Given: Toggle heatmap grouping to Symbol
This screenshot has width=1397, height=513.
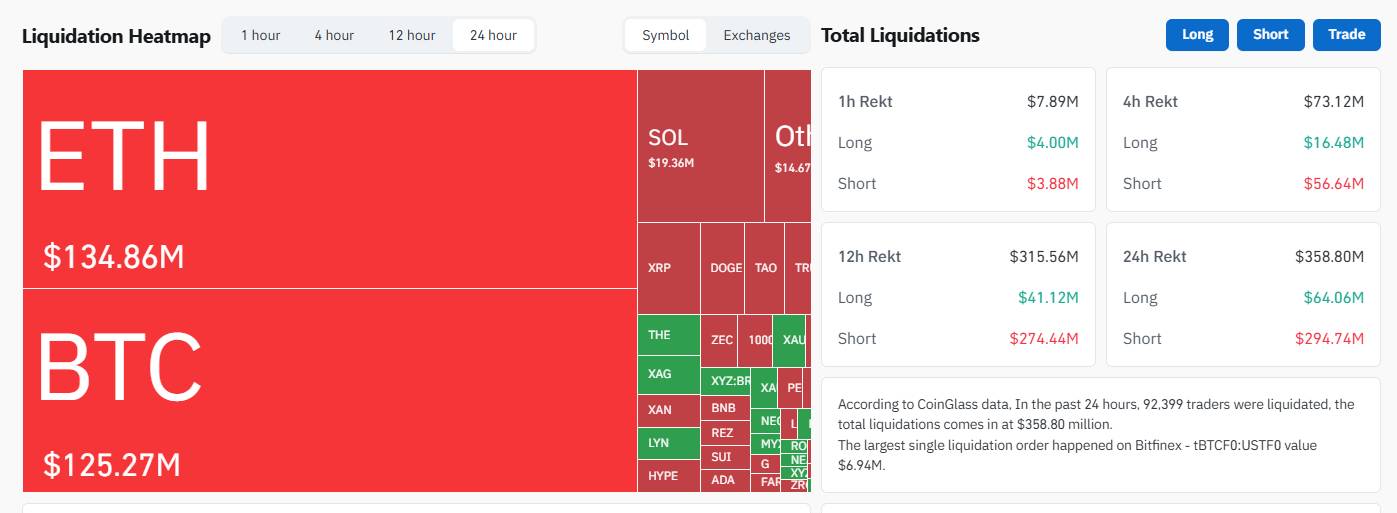Looking at the screenshot, I should (666, 35).
